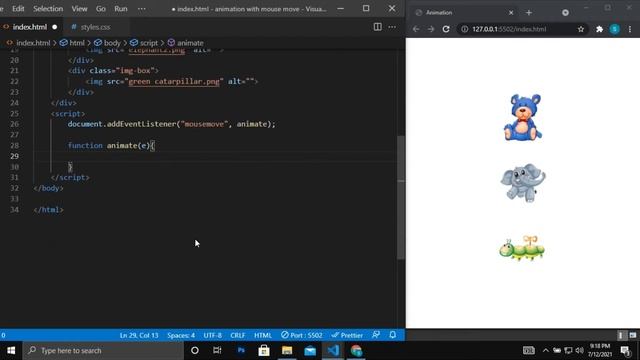Go back in the browser
Screen dimensions: 640x360
(416, 29)
